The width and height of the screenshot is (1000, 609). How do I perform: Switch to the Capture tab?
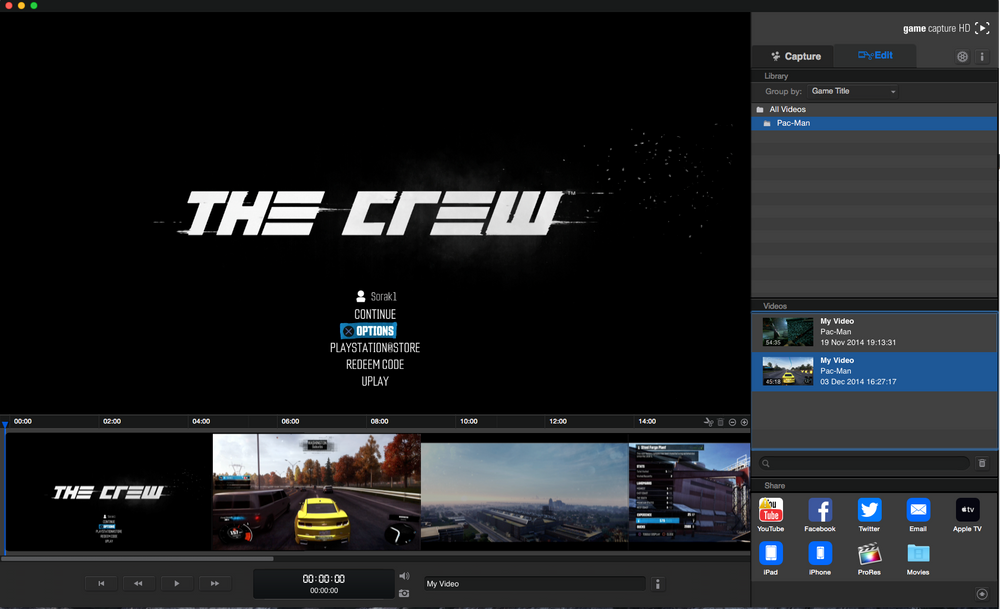794,56
